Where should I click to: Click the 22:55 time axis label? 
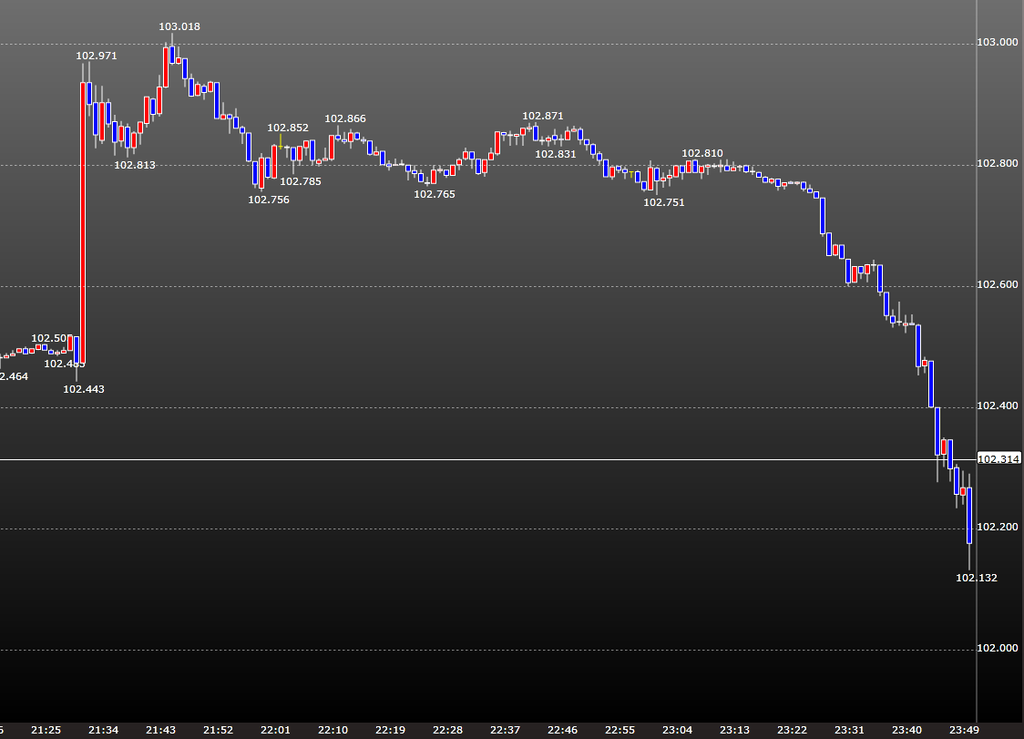620,731
